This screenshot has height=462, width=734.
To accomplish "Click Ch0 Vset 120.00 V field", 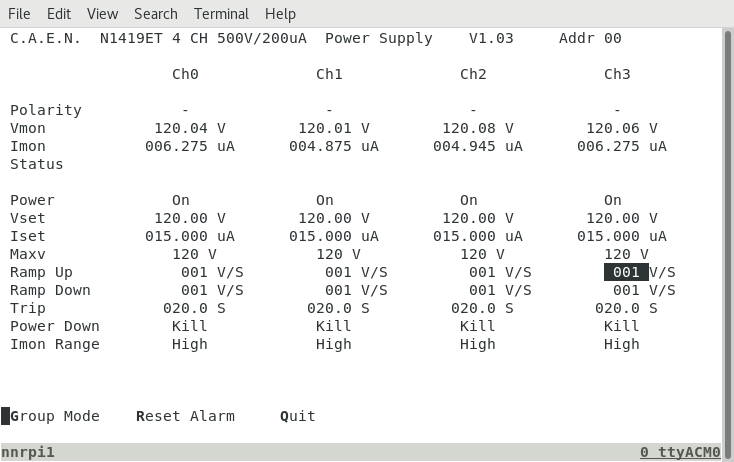I will (x=190, y=219).
